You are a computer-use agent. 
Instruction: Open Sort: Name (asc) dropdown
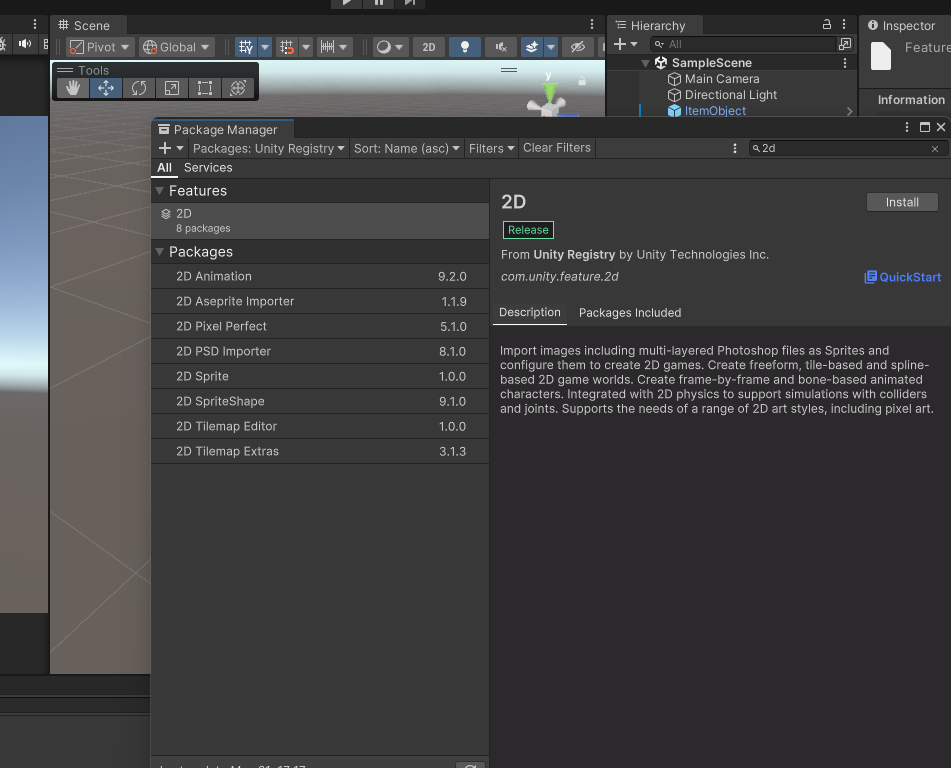(406, 148)
